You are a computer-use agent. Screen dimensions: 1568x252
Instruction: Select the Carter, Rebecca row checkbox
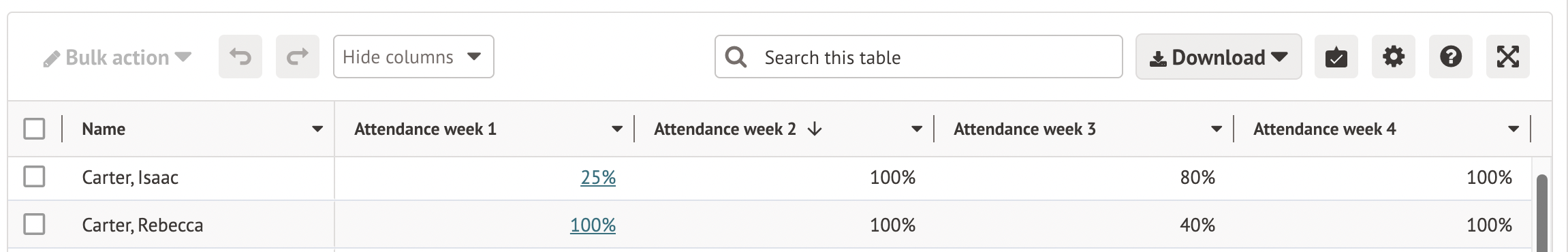[34, 224]
